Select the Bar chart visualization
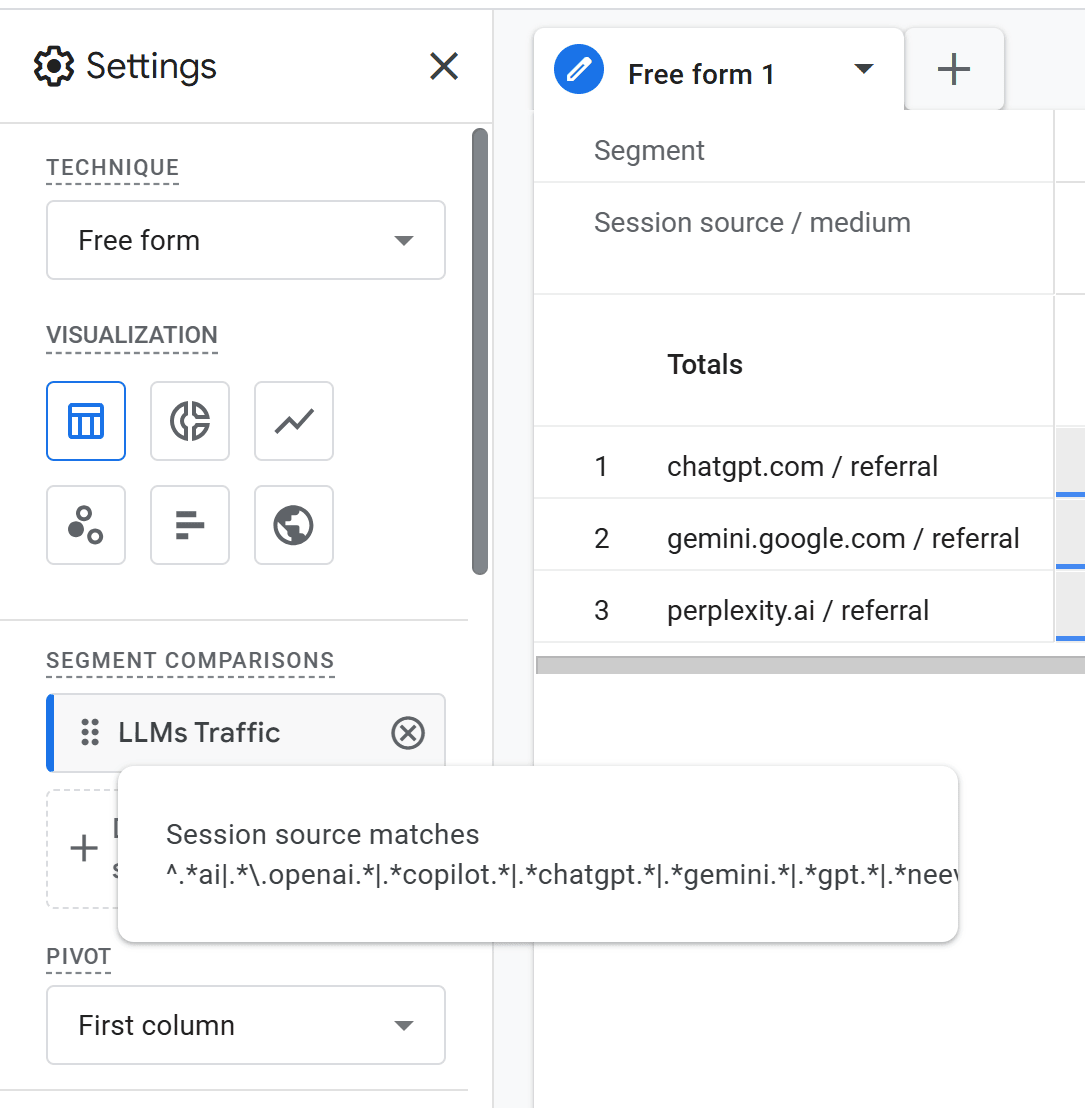The image size is (1085, 1108). pos(190,525)
